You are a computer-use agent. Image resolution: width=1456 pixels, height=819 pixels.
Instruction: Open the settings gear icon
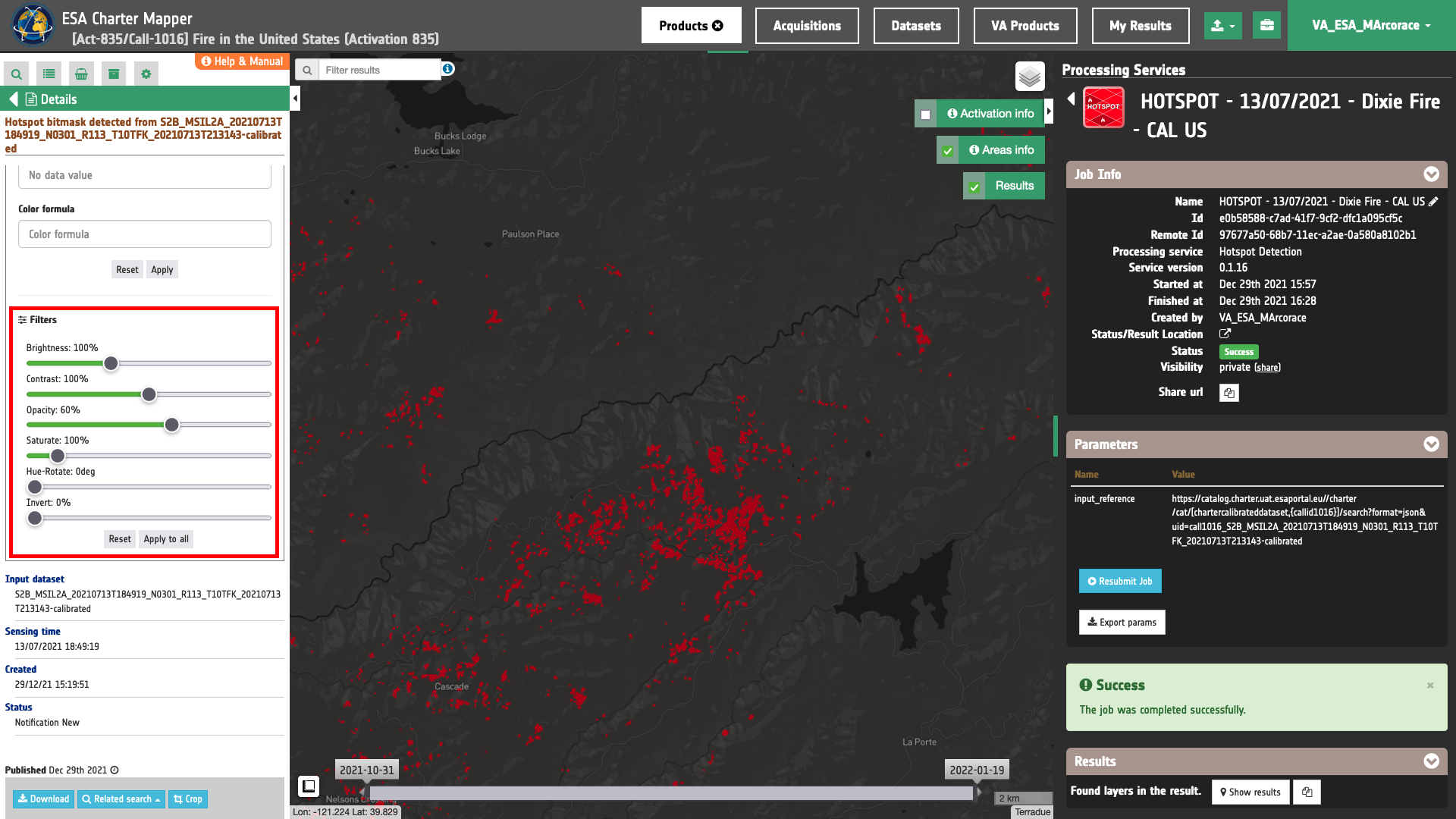146,74
